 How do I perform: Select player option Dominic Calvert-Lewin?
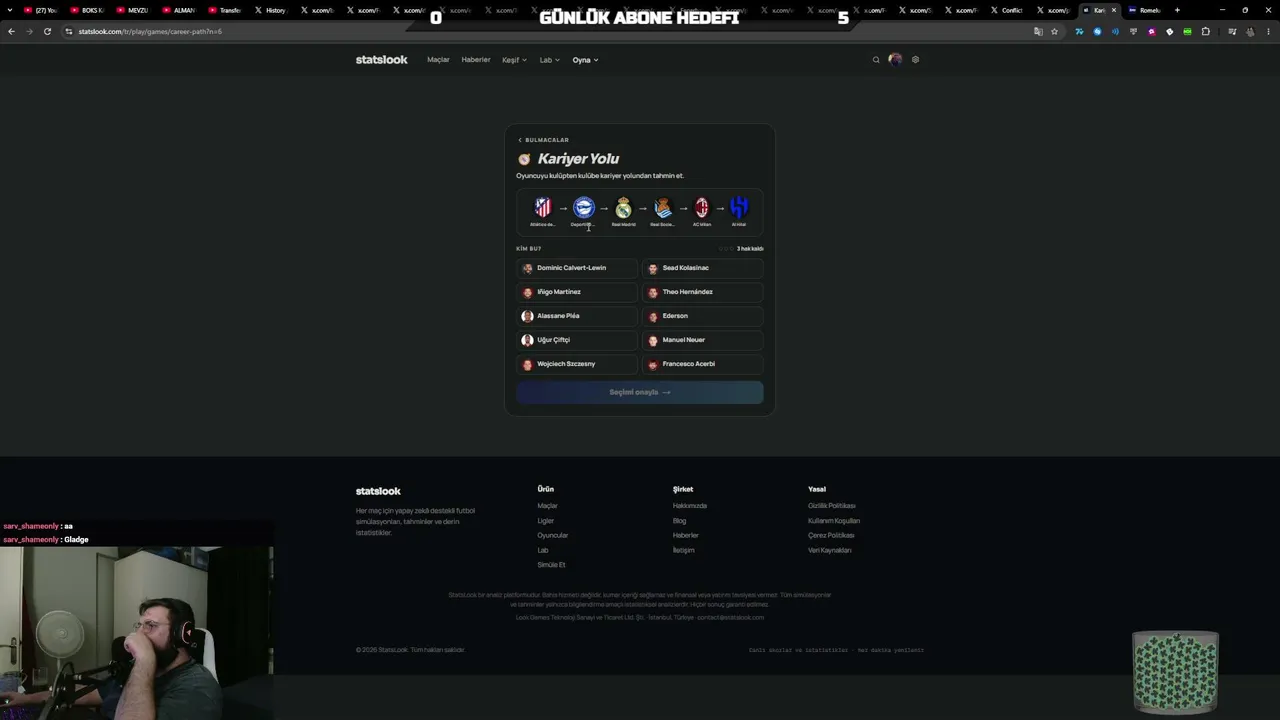(x=577, y=268)
